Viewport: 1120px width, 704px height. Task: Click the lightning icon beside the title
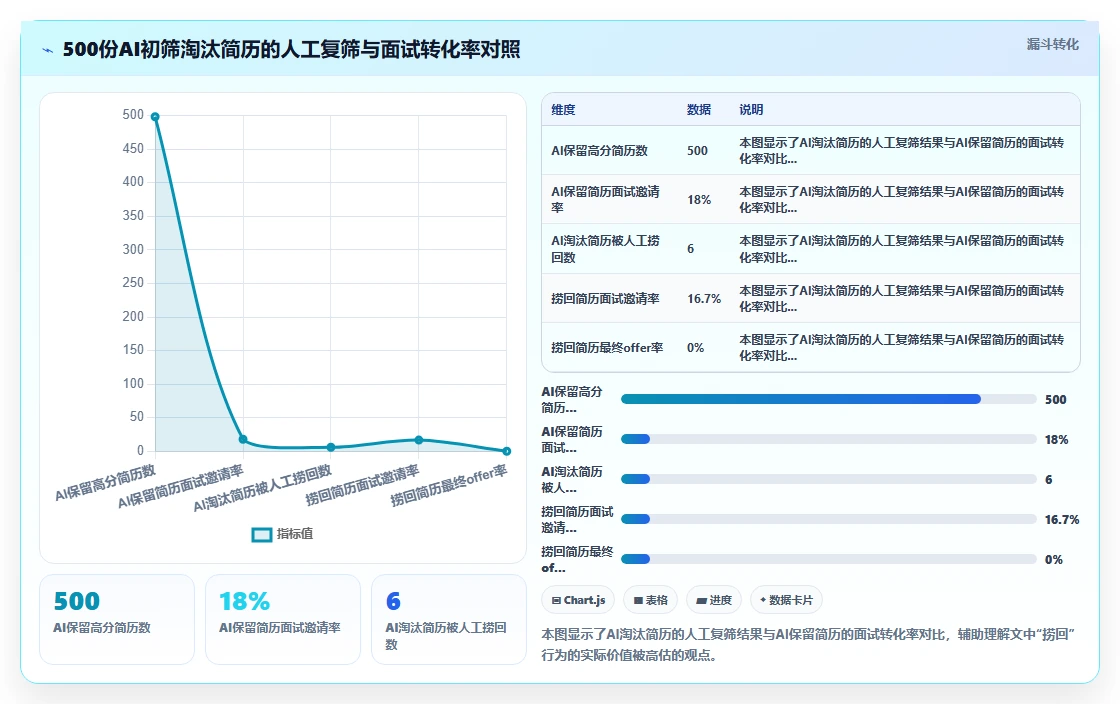pyautogui.click(x=48, y=50)
